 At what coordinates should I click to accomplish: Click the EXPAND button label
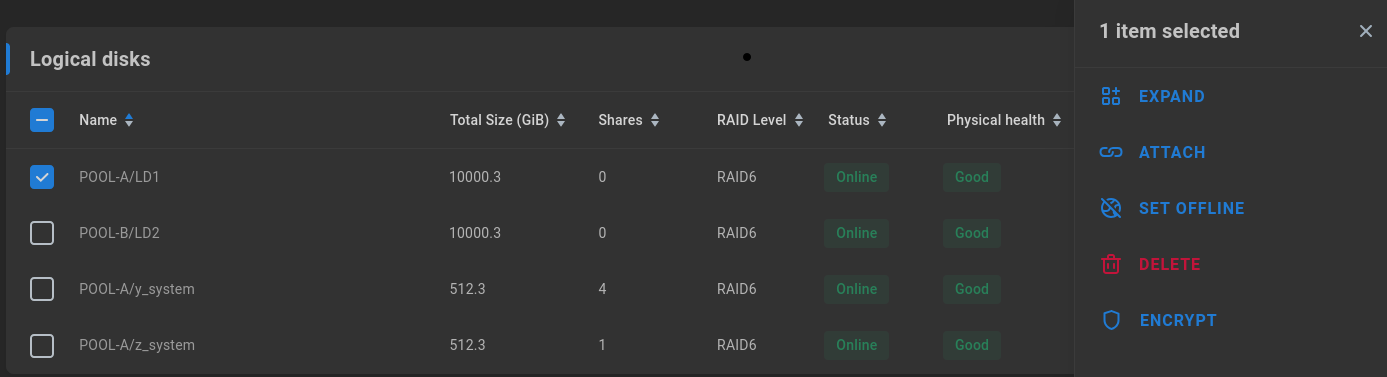pyautogui.click(x=1171, y=96)
